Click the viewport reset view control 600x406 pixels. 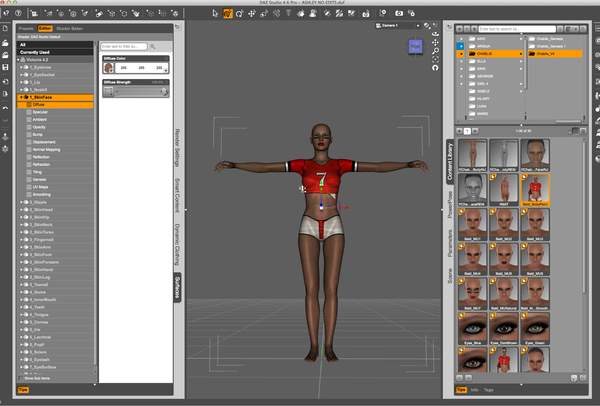click(x=435, y=68)
